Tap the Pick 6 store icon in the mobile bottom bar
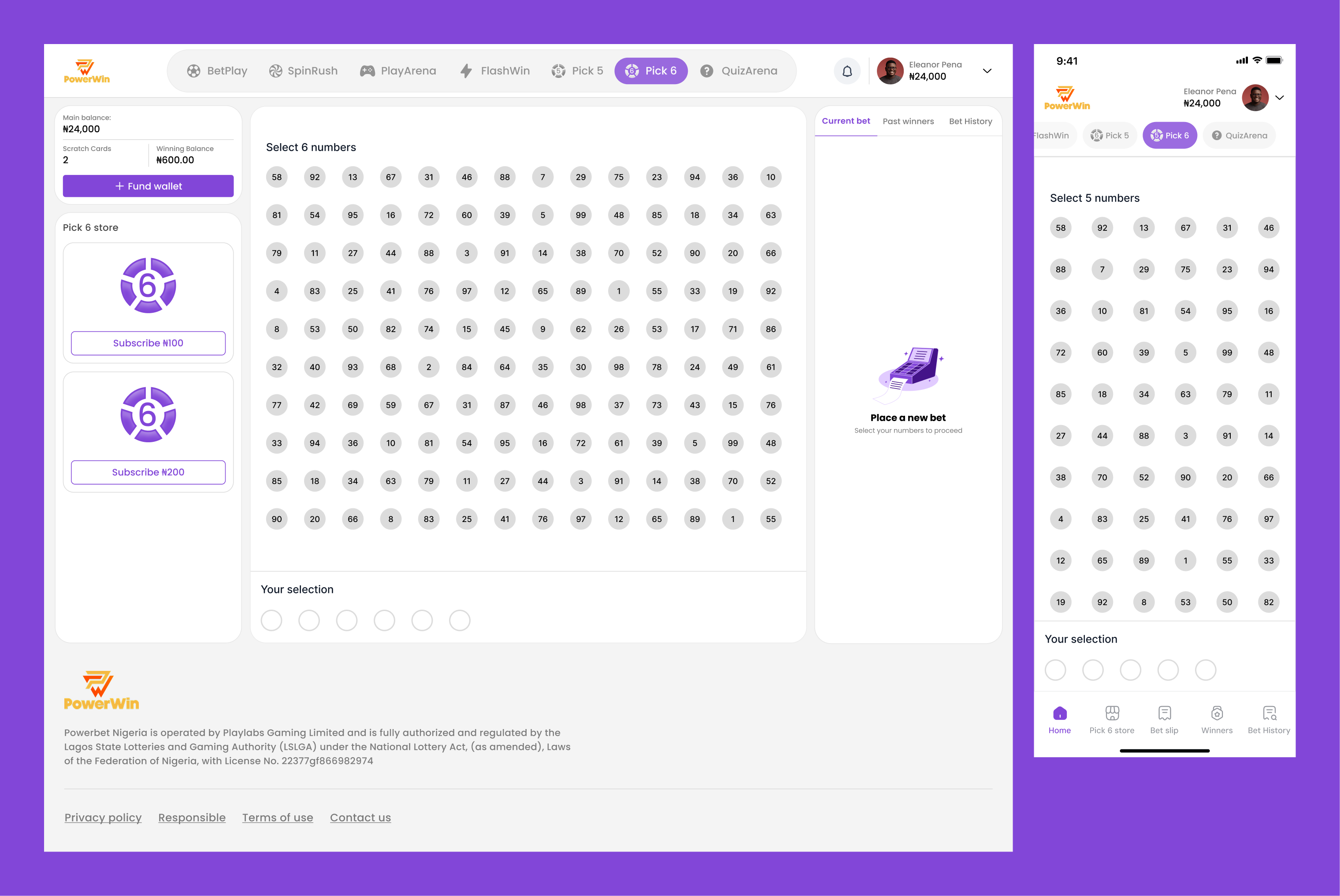 [x=1112, y=713]
